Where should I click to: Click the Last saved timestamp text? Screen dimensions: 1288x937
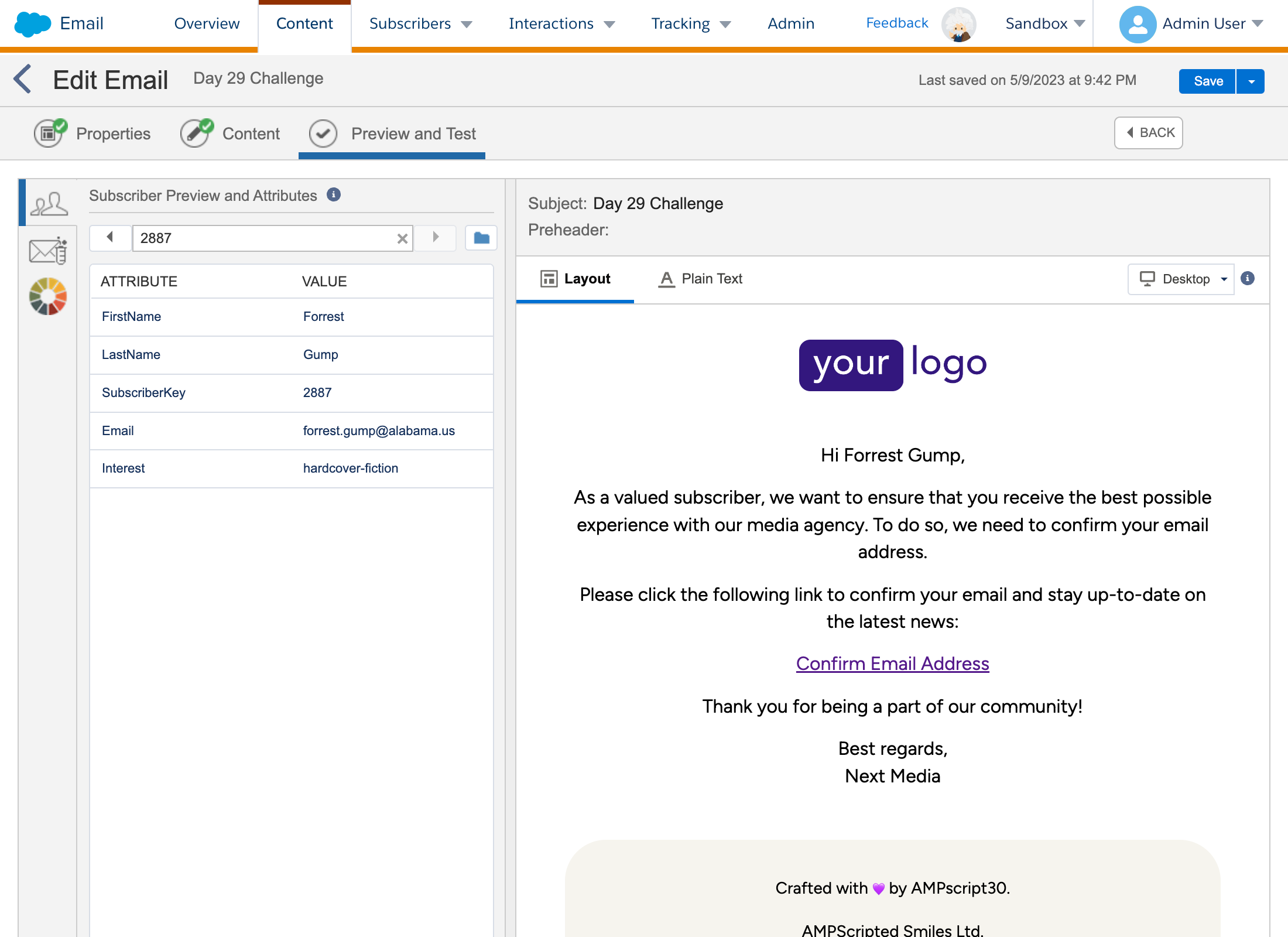click(x=1027, y=80)
